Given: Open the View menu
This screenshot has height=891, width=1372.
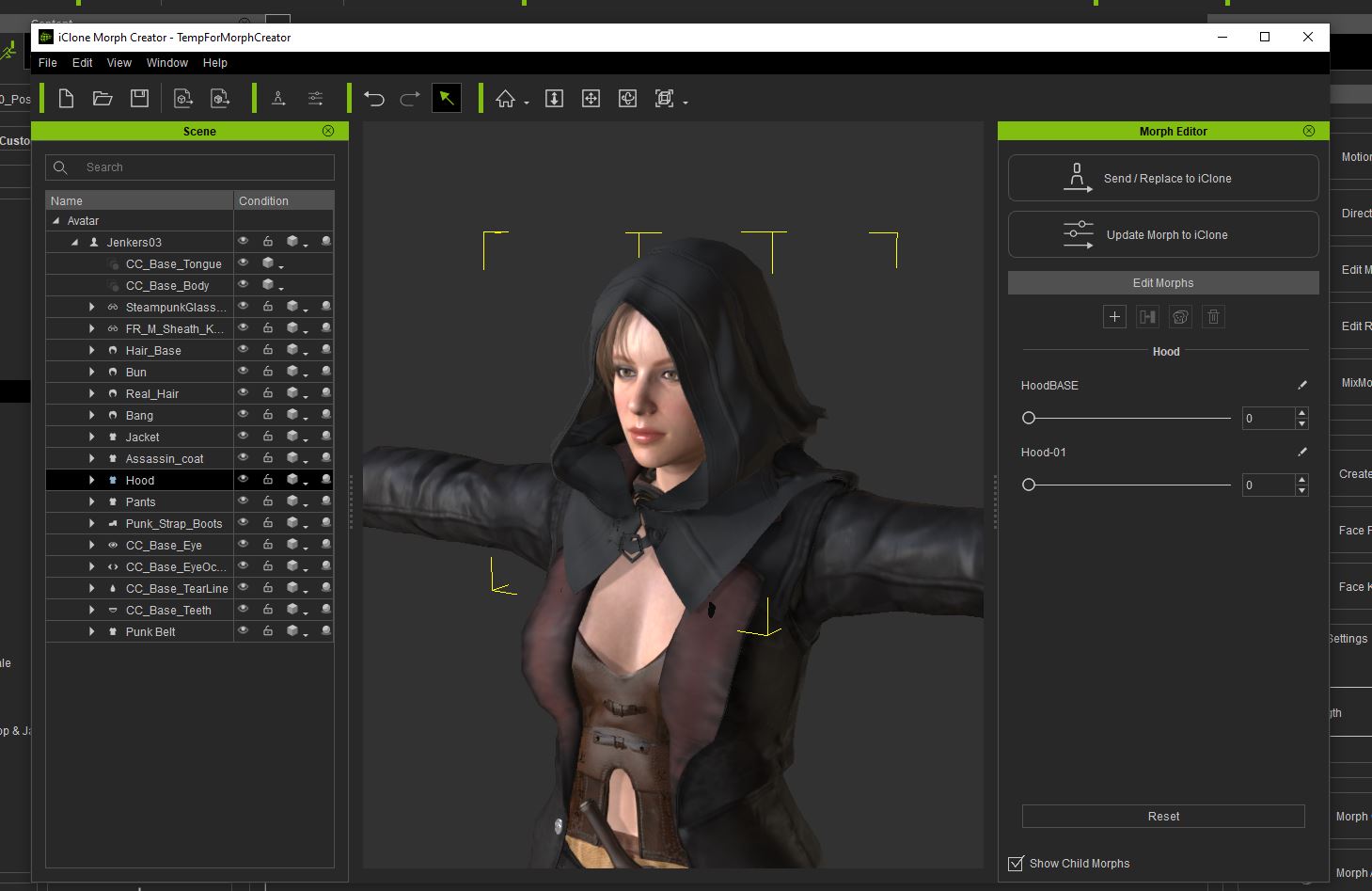Looking at the screenshot, I should [119, 63].
